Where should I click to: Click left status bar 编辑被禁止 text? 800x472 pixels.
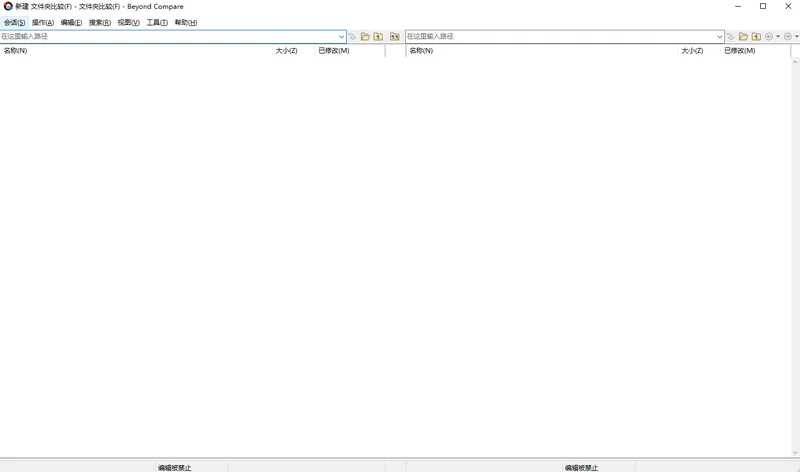(x=174, y=467)
